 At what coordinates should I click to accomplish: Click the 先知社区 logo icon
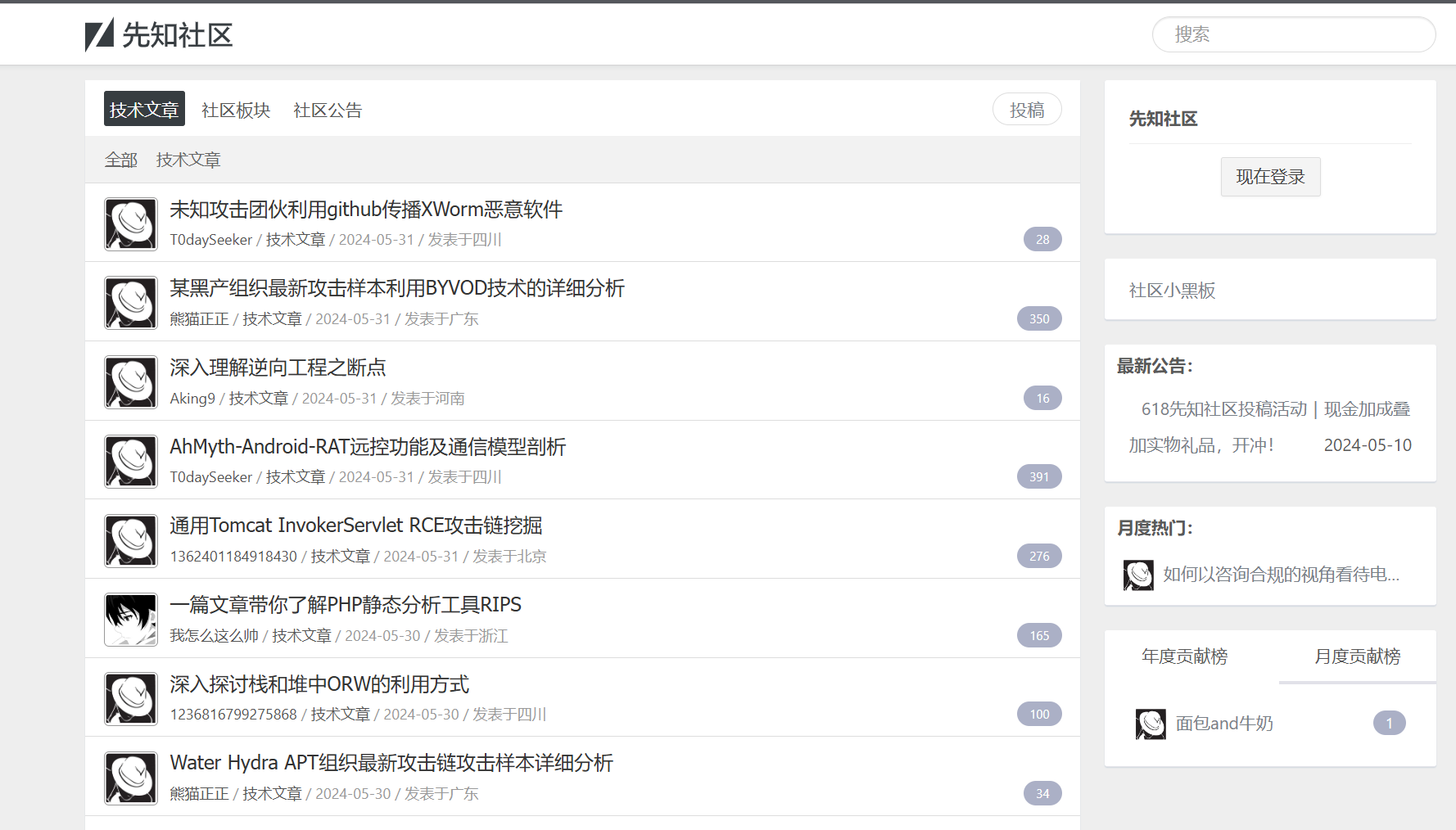[99, 35]
